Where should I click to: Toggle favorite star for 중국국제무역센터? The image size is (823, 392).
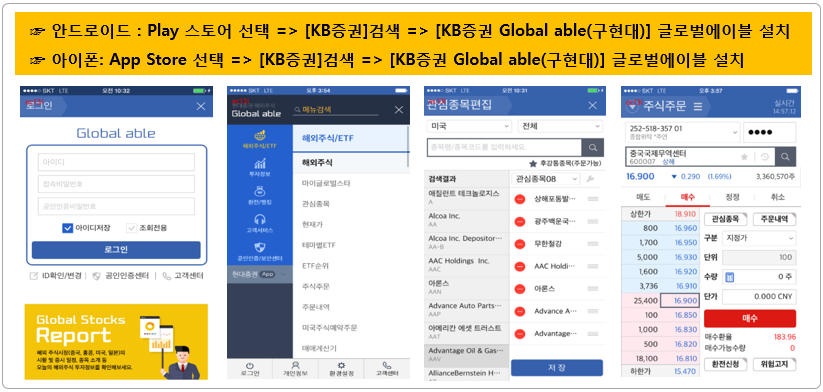(744, 157)
